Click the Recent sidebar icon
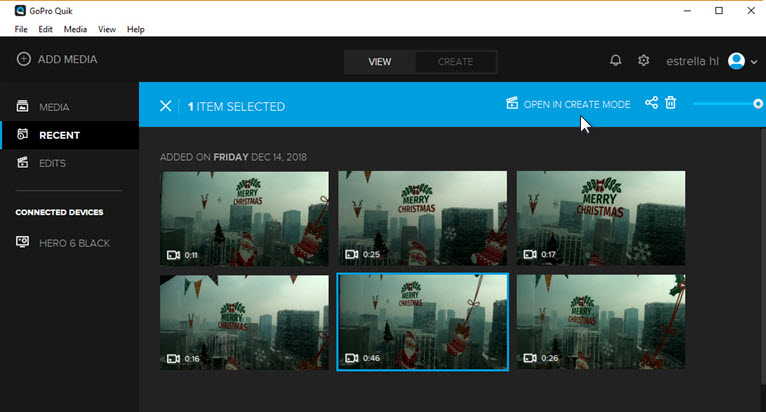The width and height of the screenshot is (766, 412). (x=22, y=134)
